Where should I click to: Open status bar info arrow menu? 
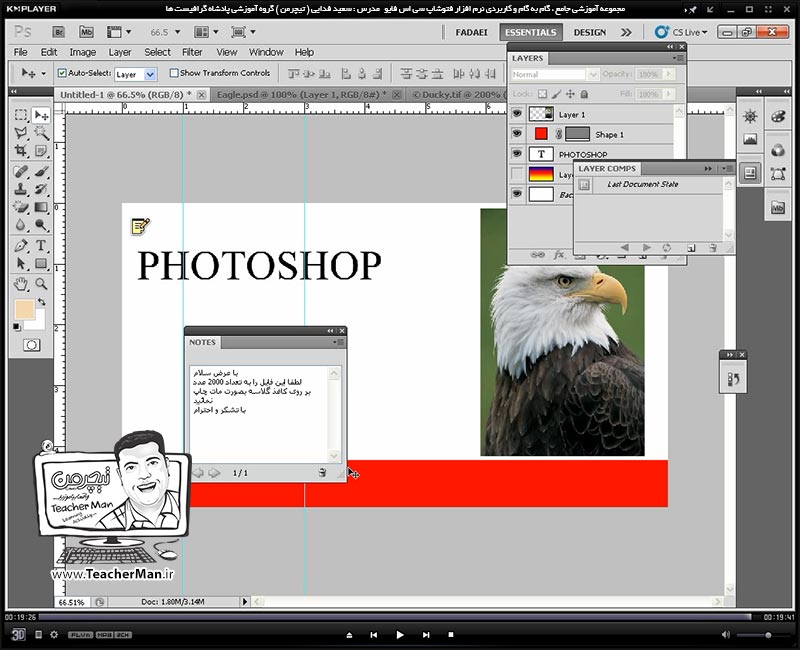click(245, 602)
